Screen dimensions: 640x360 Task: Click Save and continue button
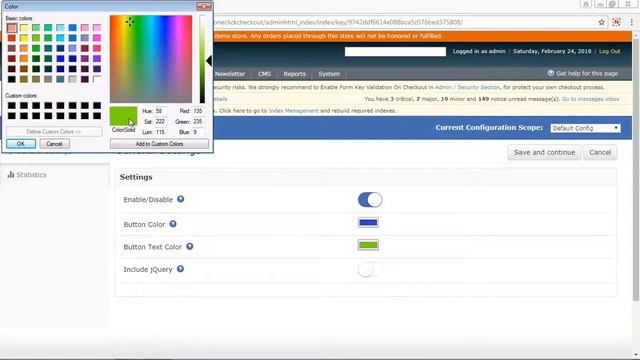[544, 152]
